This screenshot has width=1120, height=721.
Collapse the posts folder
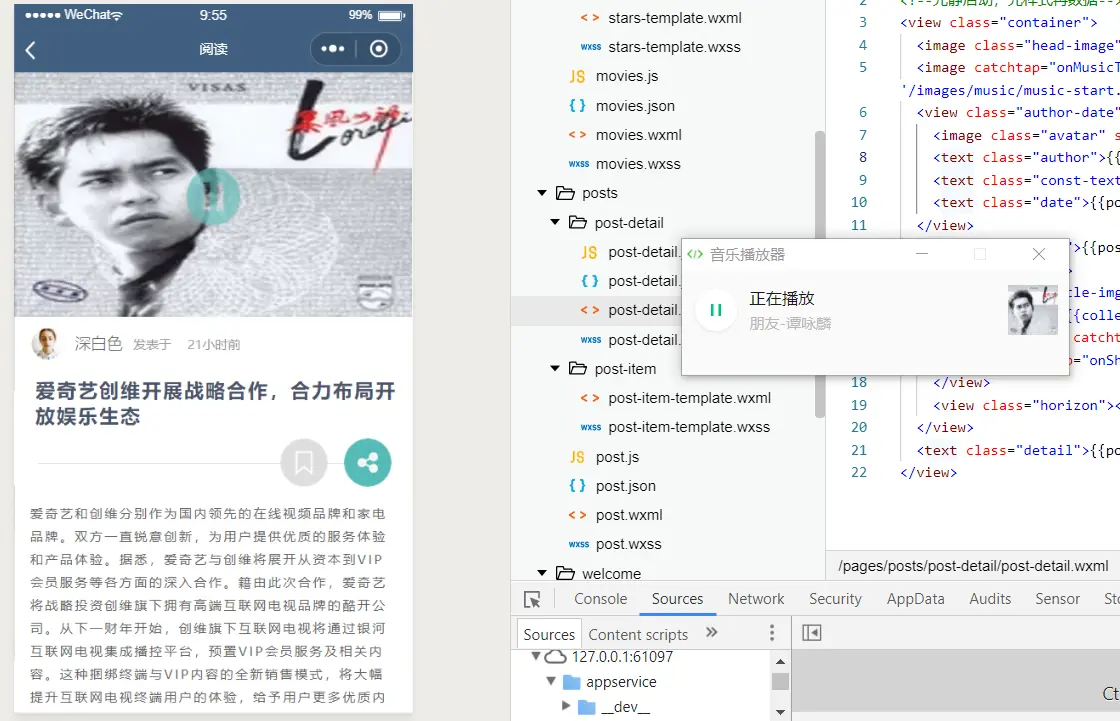click(x=542, y=193)
